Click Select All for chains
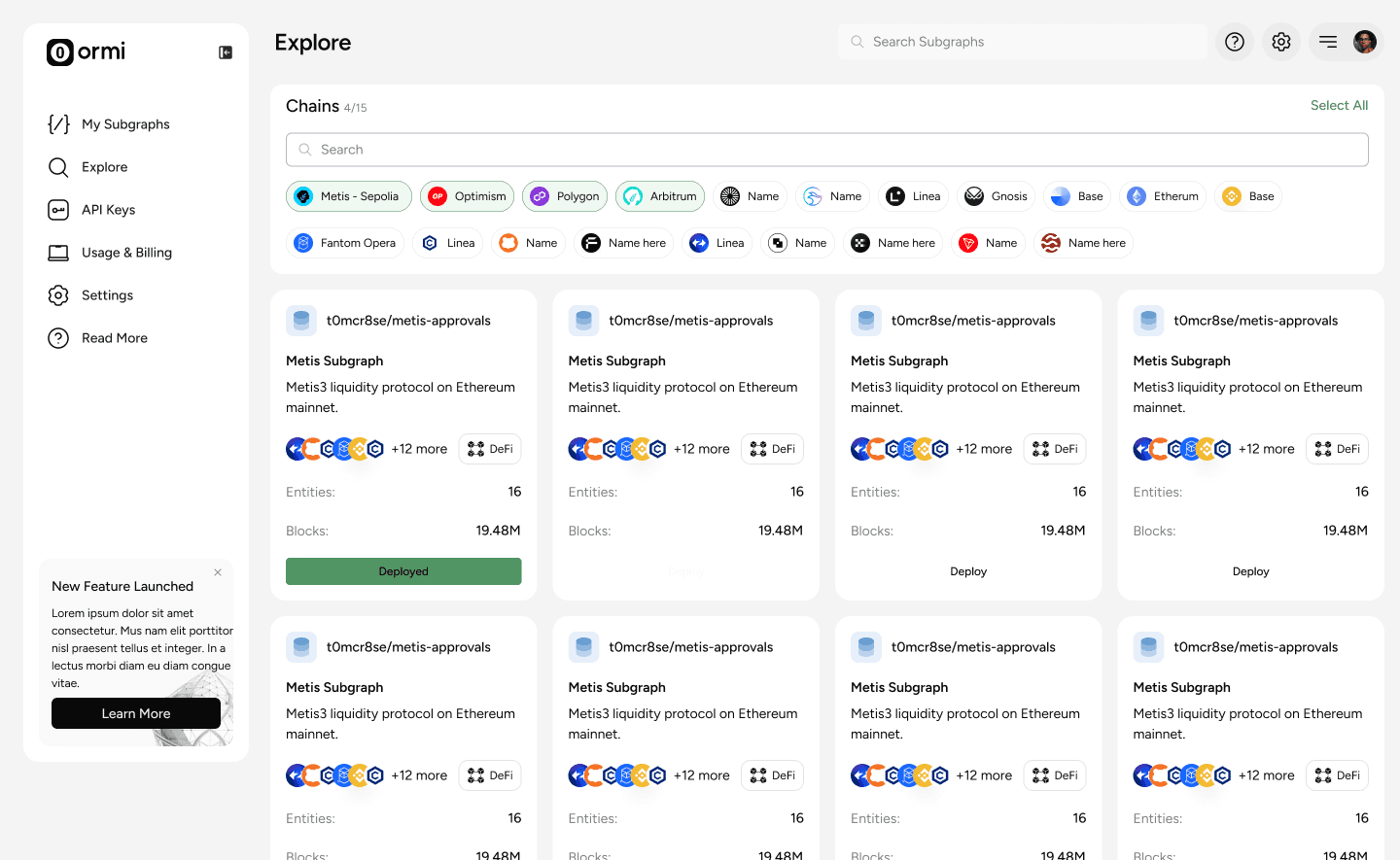 tap(1339, 105)
